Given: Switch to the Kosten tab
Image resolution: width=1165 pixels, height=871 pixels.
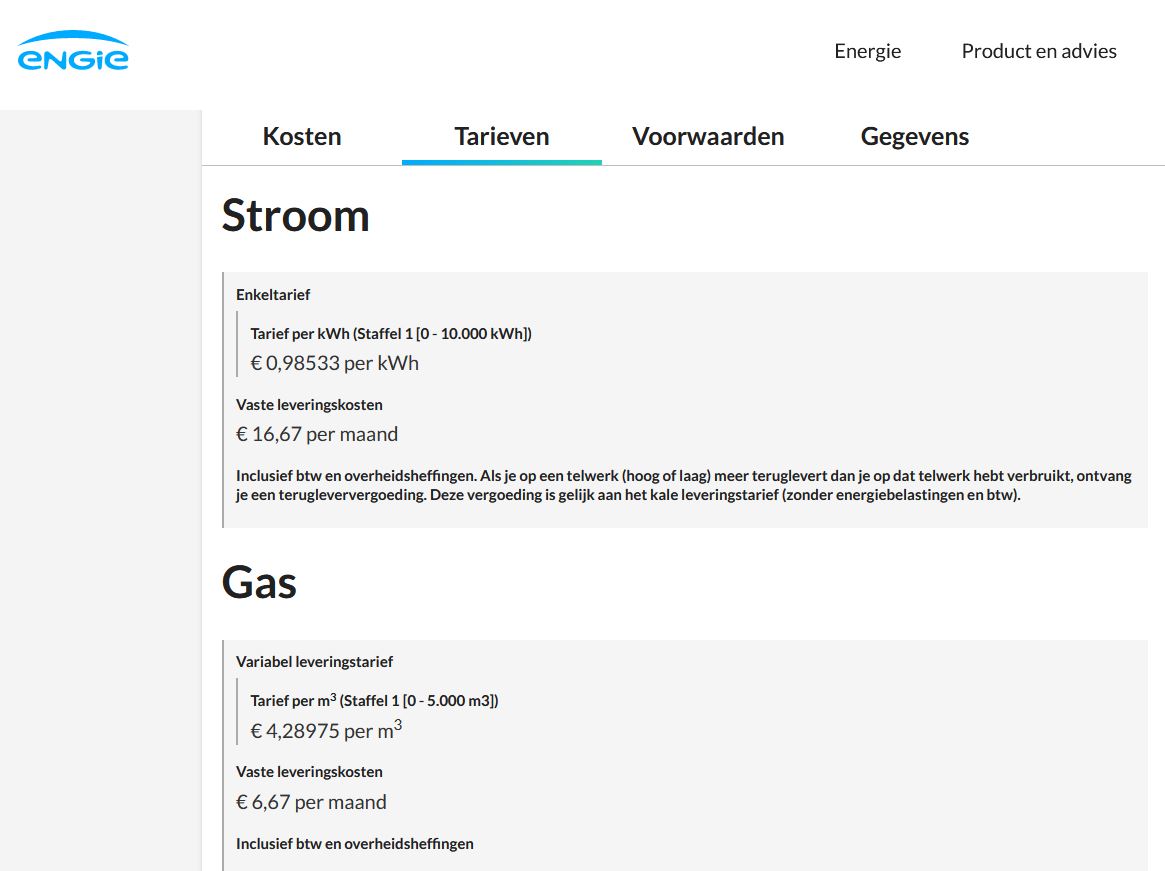Looking at the screenshot, I should click(x=302, y=137).
